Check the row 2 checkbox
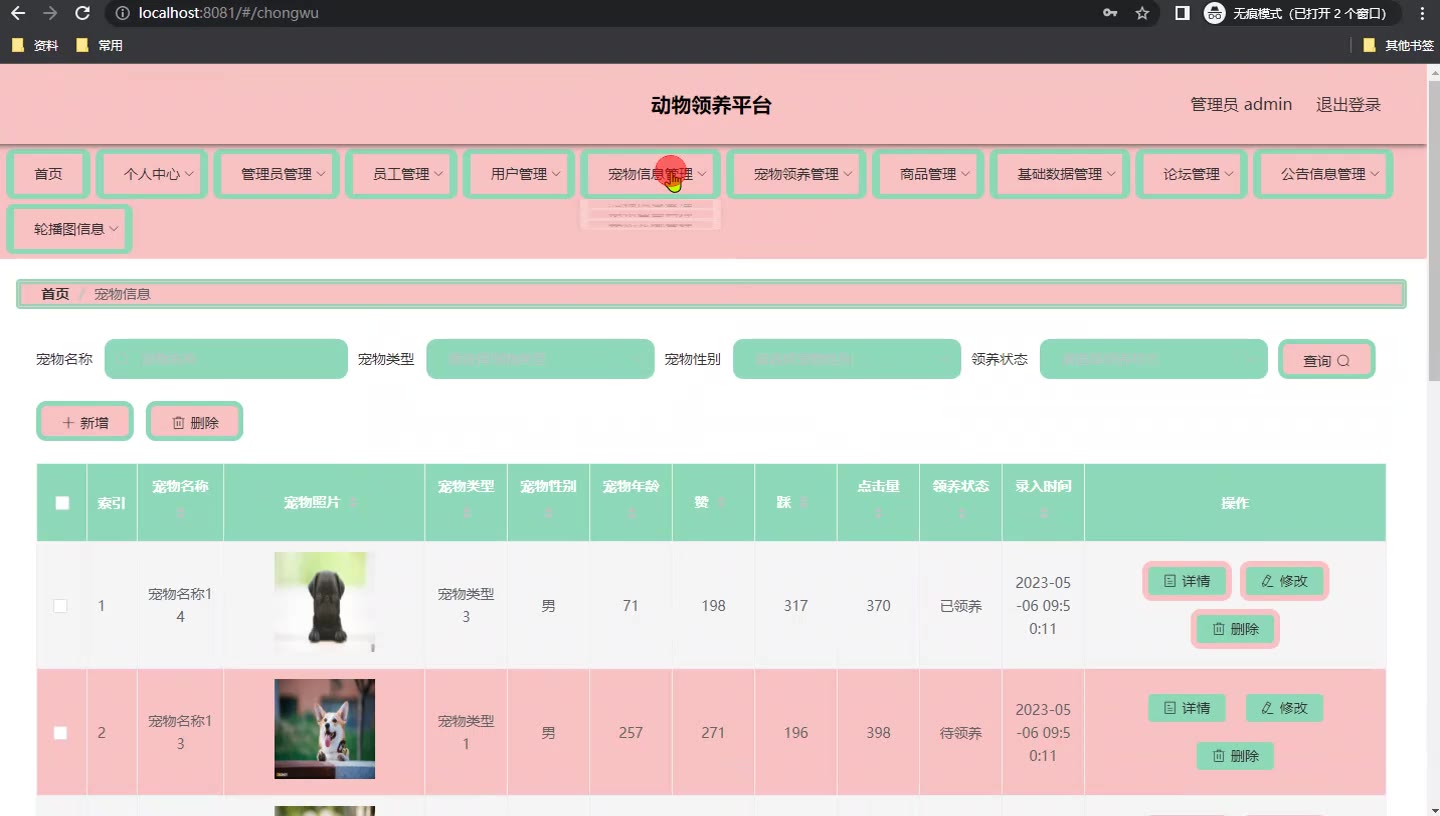The height and width of the screenshot is (816, 1440). 60,733
